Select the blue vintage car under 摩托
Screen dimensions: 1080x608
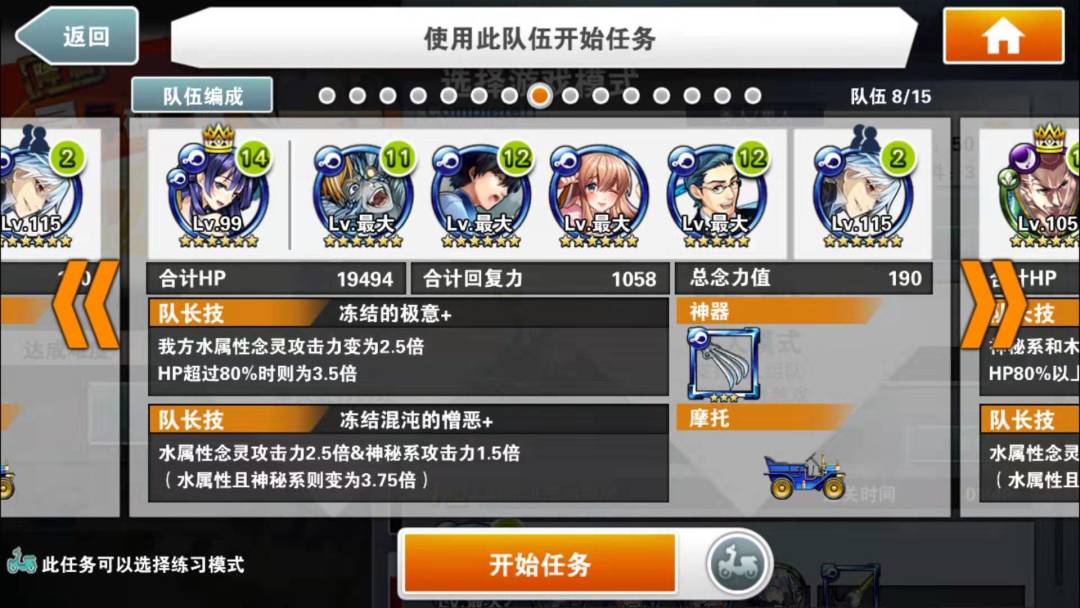point(804,475)
